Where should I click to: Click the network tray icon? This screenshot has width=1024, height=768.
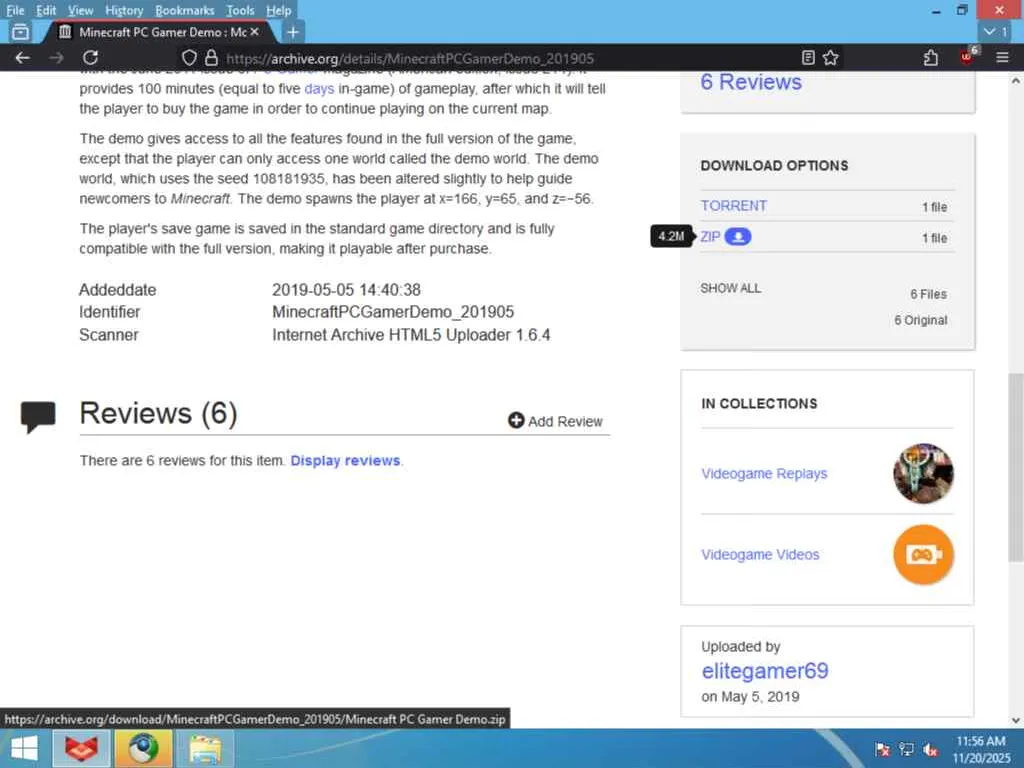906,749
